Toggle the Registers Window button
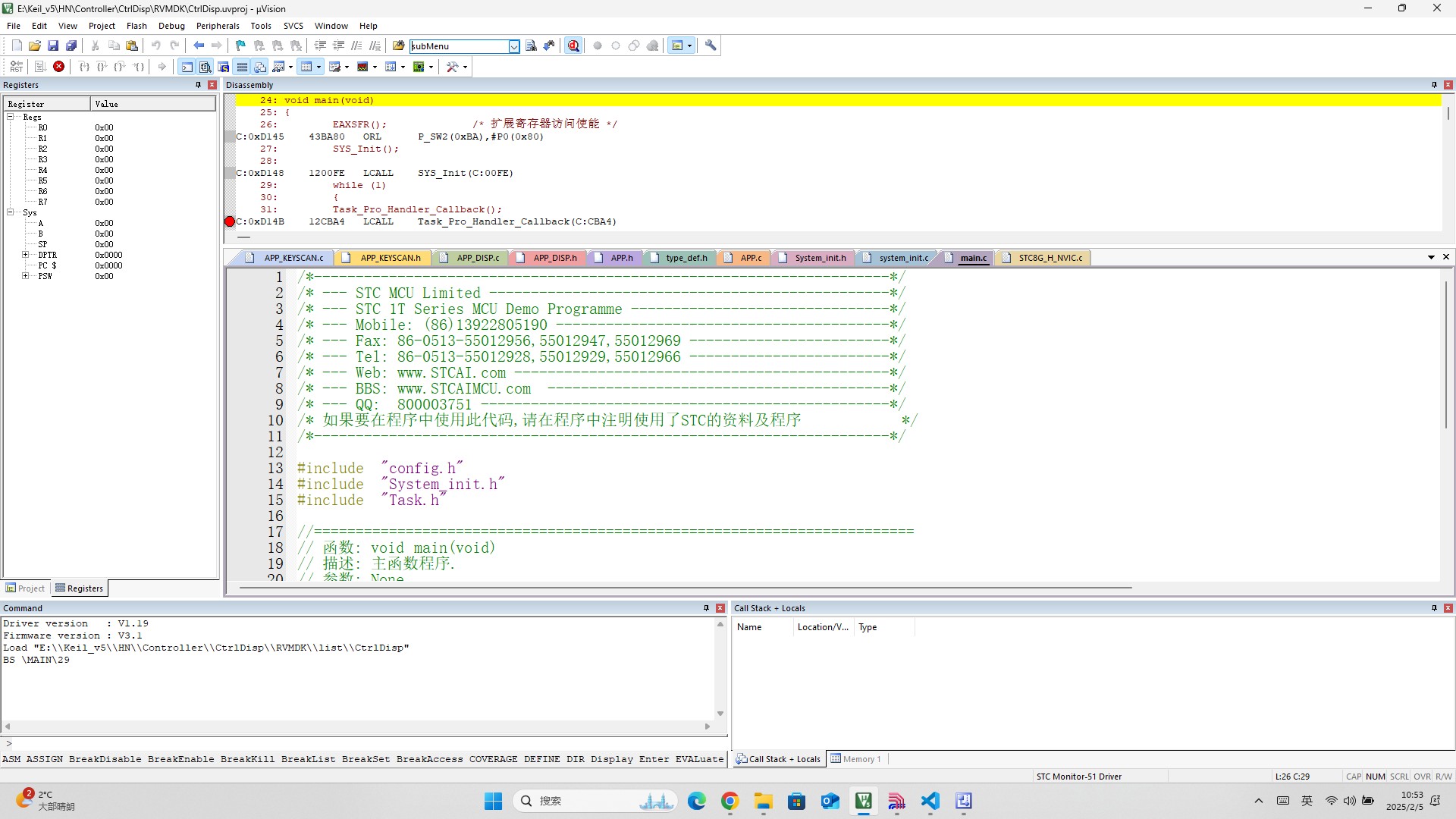This screenshot has width=1456, height=819. (242, 67)
